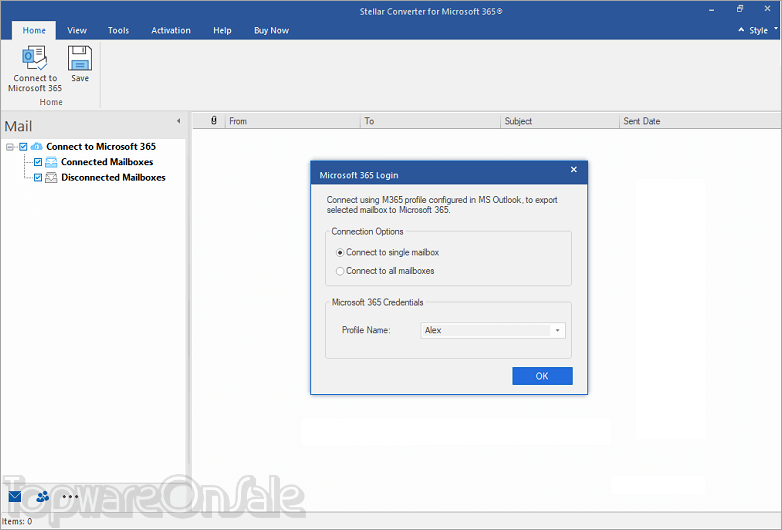Open the Profile Name dropdown

(558, 330)
